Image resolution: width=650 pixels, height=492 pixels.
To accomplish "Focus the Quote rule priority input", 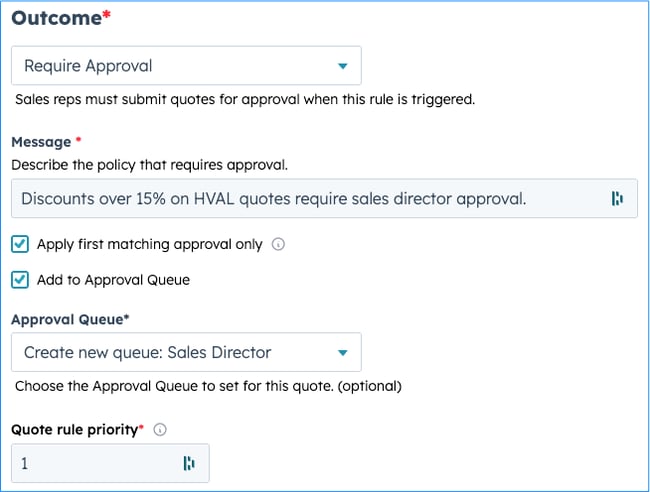I will (x=95, y=463).
